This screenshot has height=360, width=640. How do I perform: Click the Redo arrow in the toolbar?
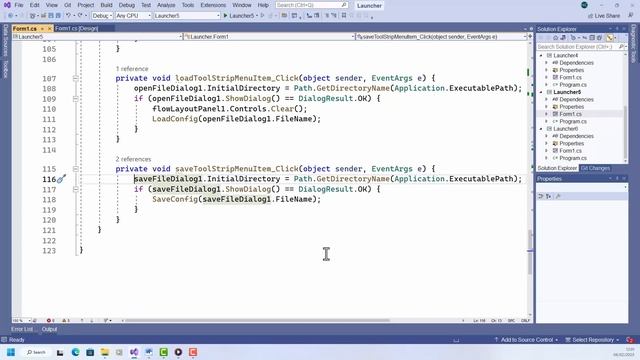pos(80,16)
